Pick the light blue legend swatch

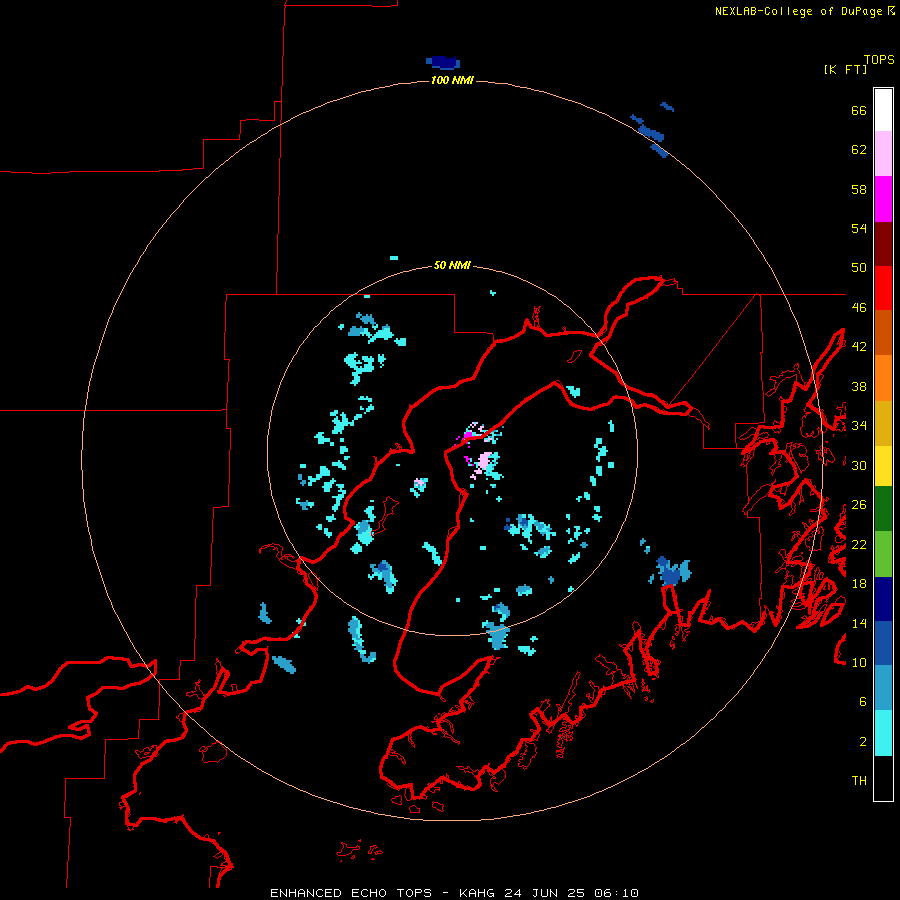(883, 687)
